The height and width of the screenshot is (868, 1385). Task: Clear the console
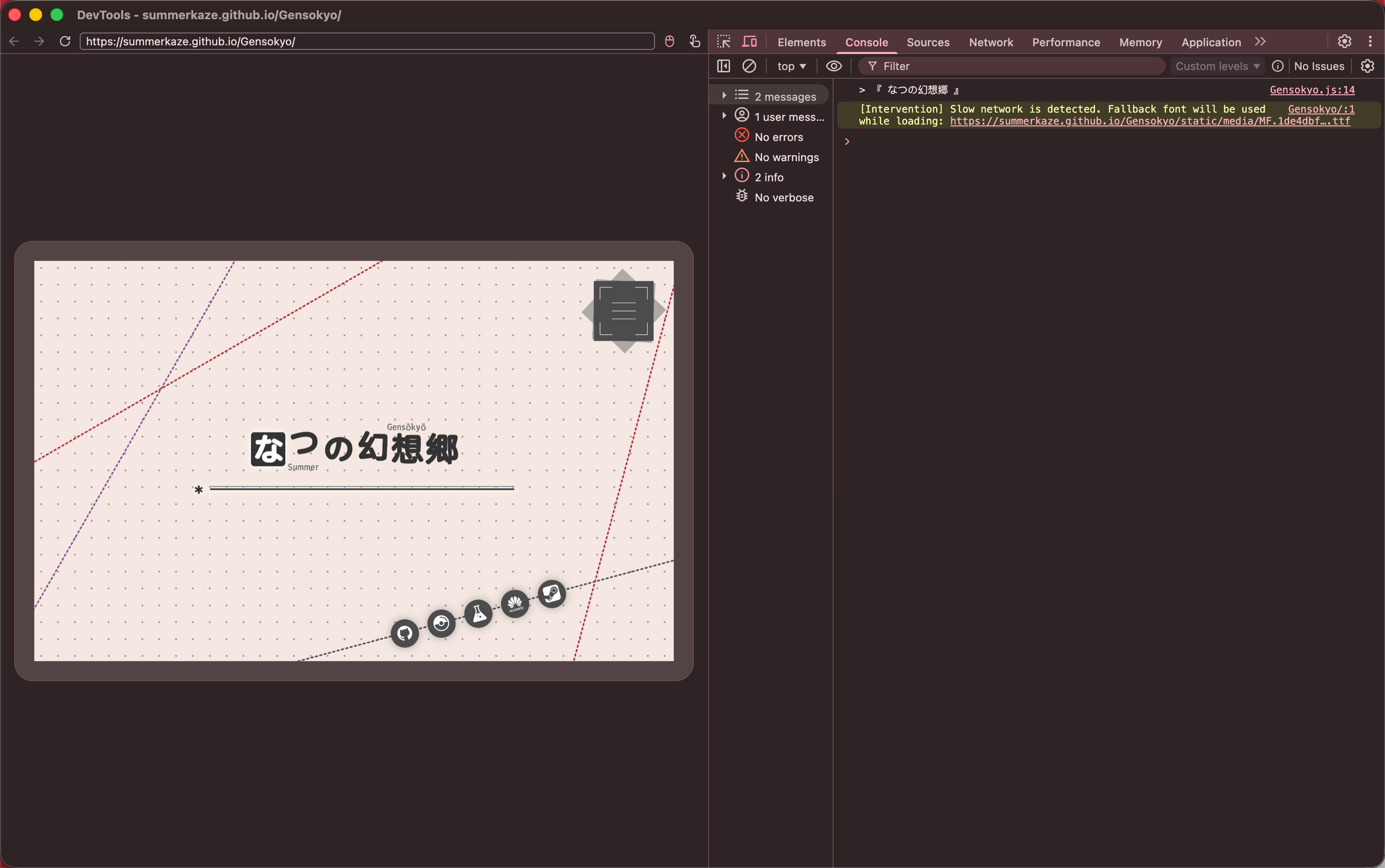click(x=749, y=66)
